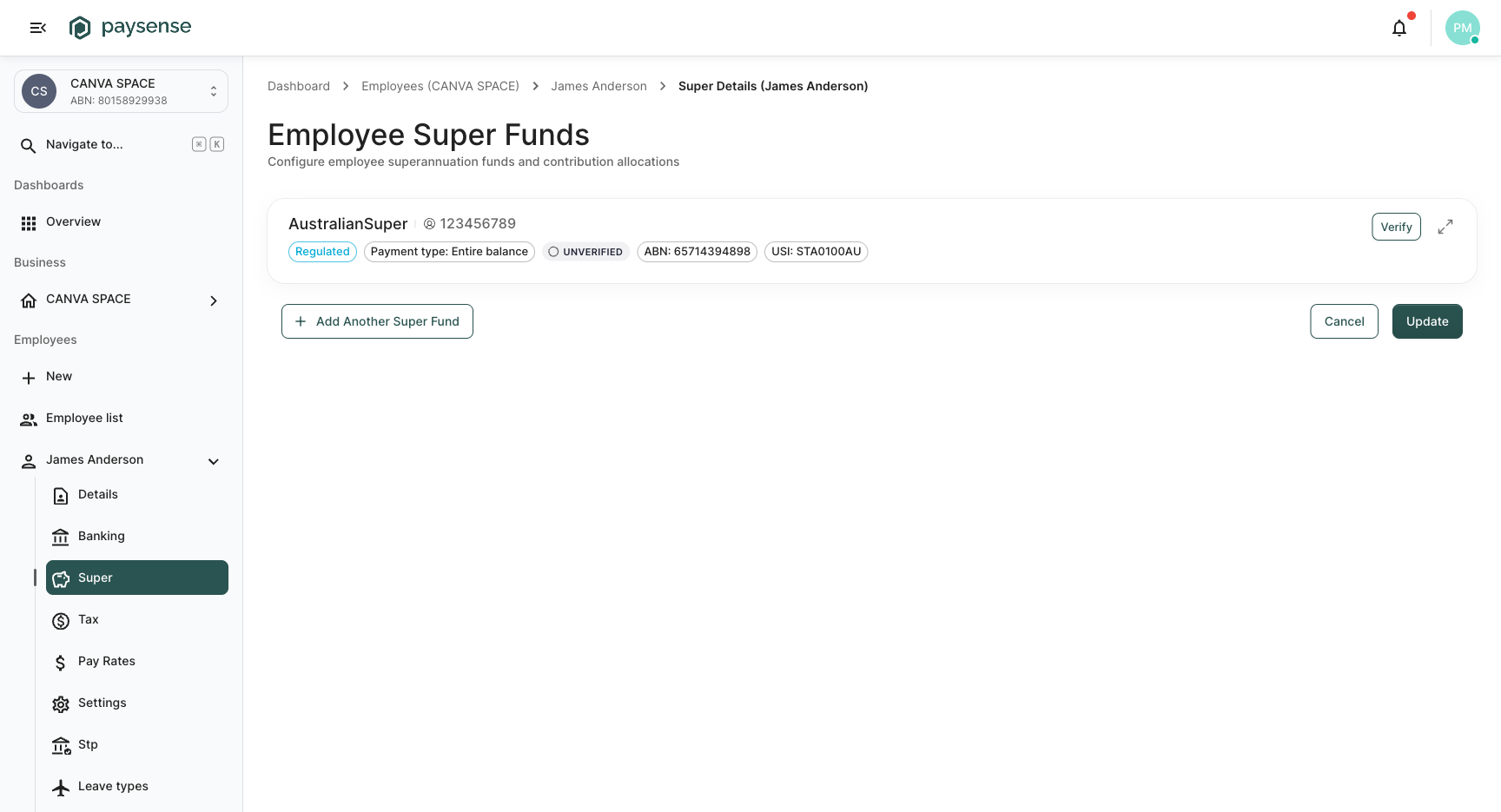This screenshot has width=1501, height=812.
Task: Collapse the James Anderson submenu chevron
Action: tap(214, 461)
